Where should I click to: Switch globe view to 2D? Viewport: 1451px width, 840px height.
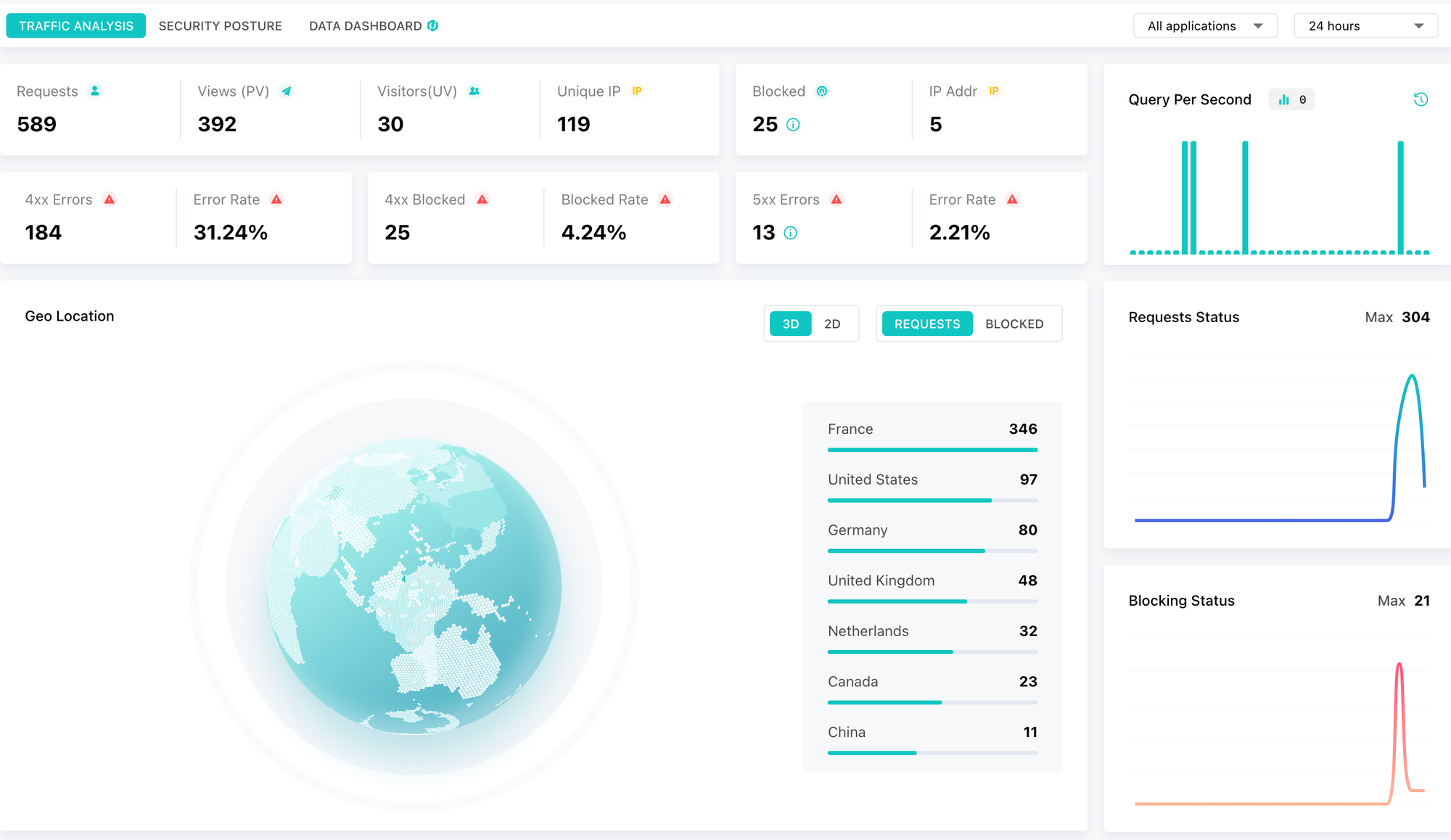(832, 324)
